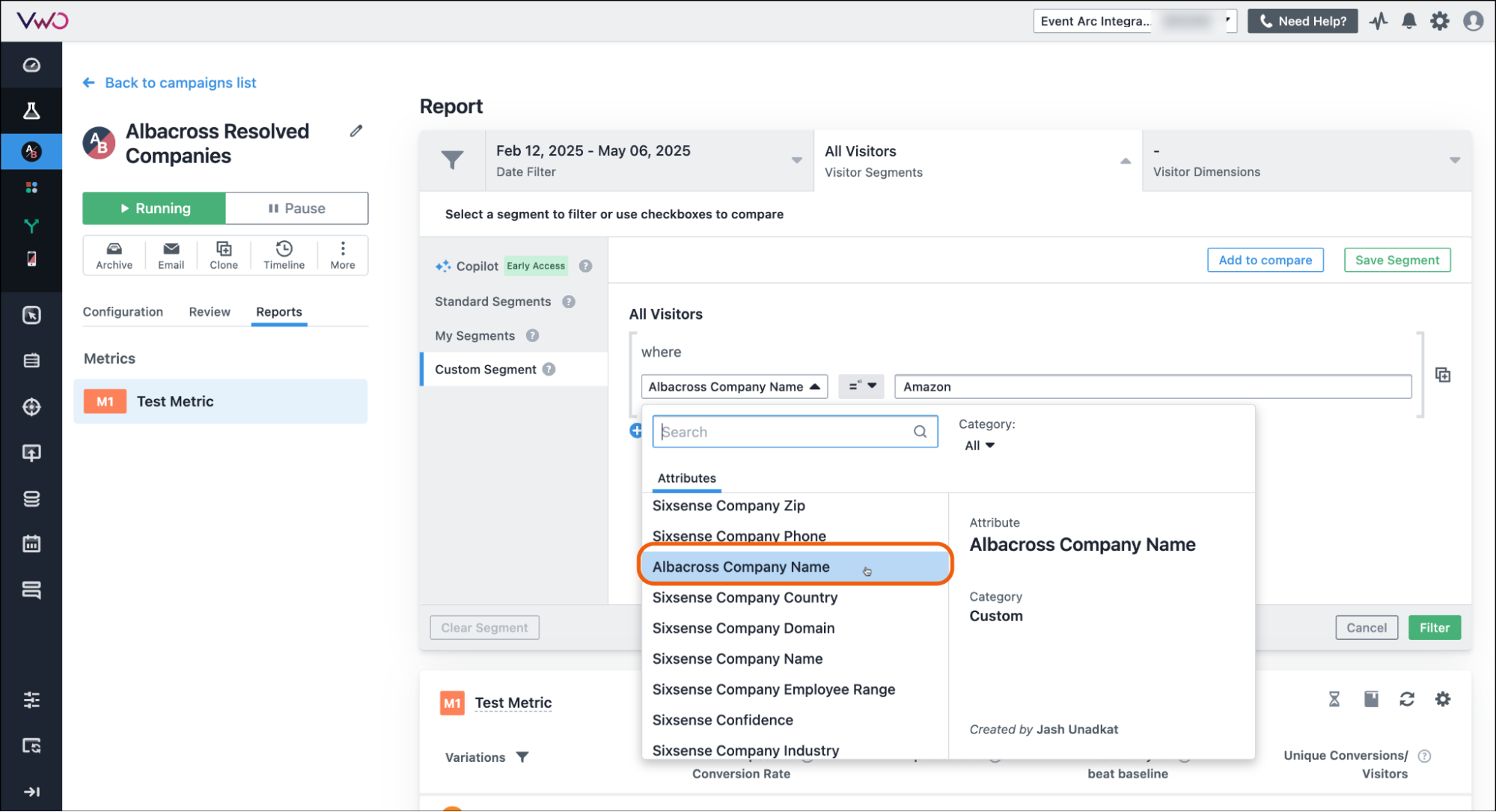The image size is (1496, 812).
Task: Open the campaign Timeline icon
Action: tap(284, 255)
